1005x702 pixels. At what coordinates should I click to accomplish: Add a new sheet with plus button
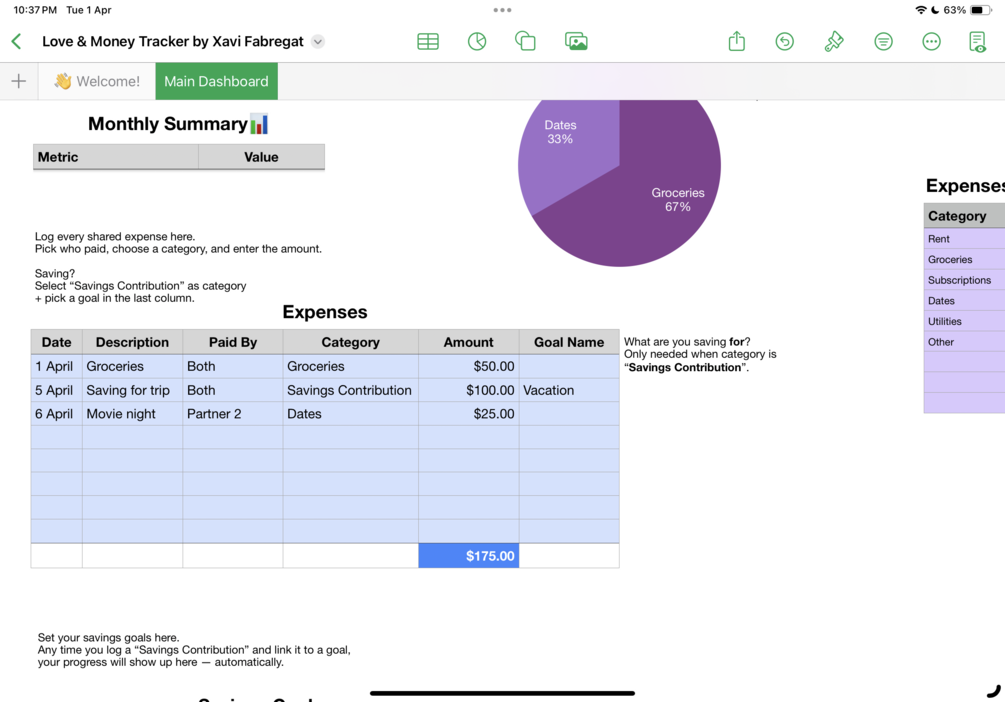(19, 81)
